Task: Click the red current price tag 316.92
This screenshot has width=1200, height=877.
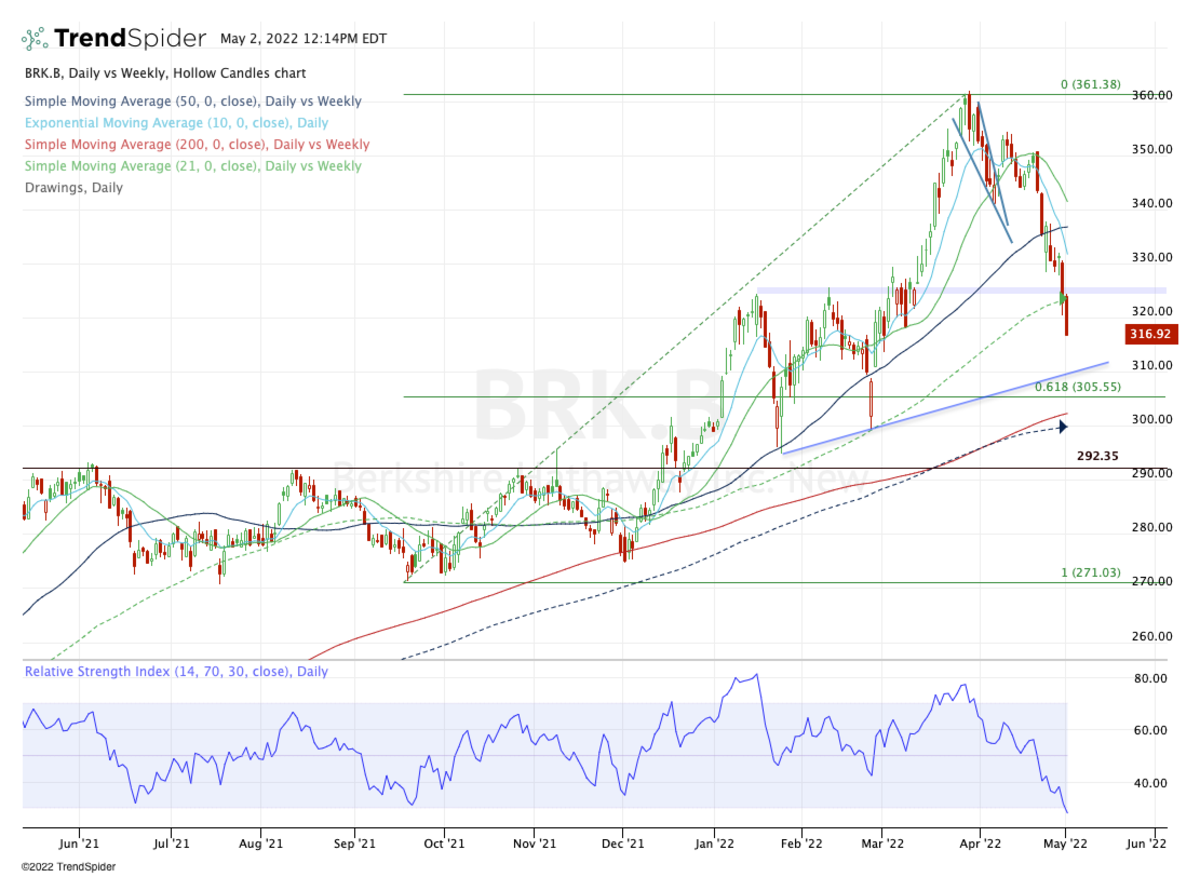Action: [1150, 334]
